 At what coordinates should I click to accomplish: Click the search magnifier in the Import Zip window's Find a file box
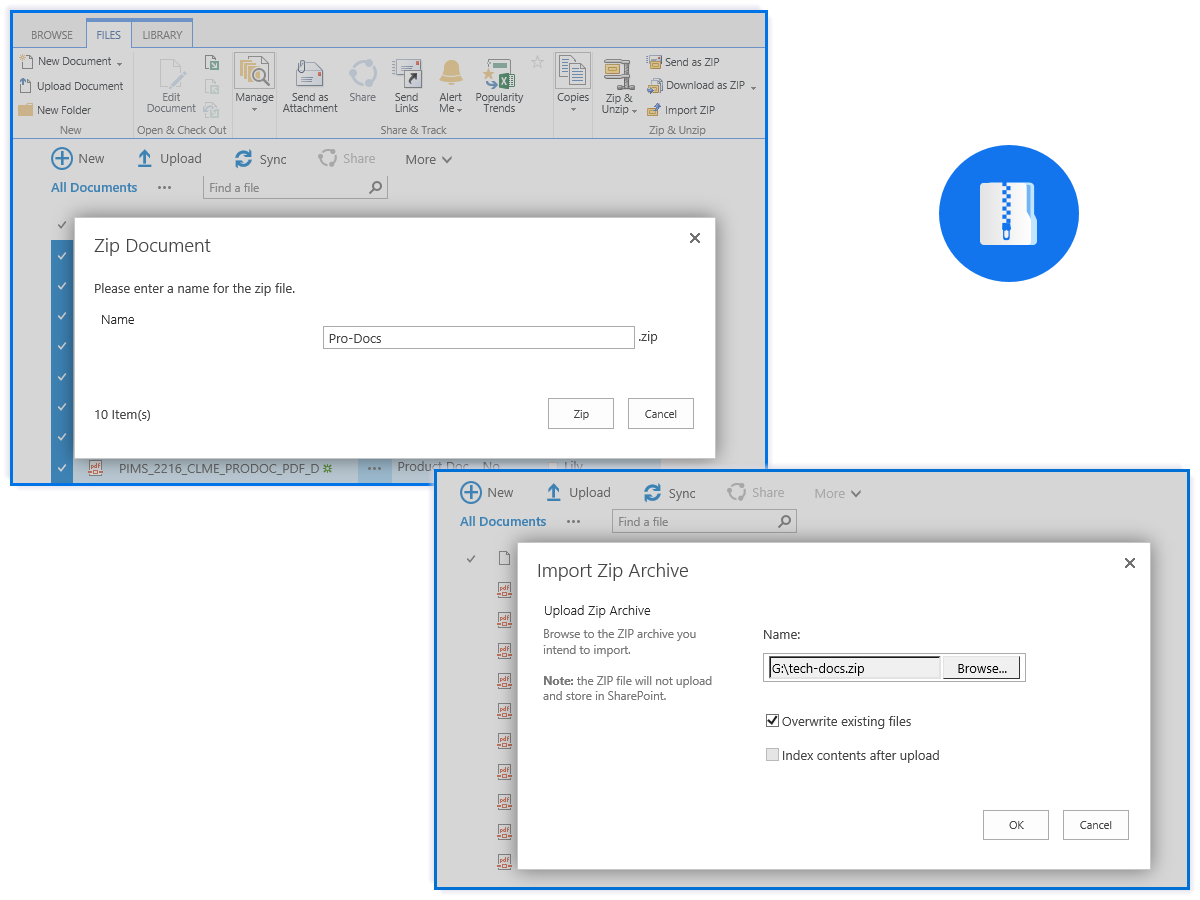coord(785,521)
